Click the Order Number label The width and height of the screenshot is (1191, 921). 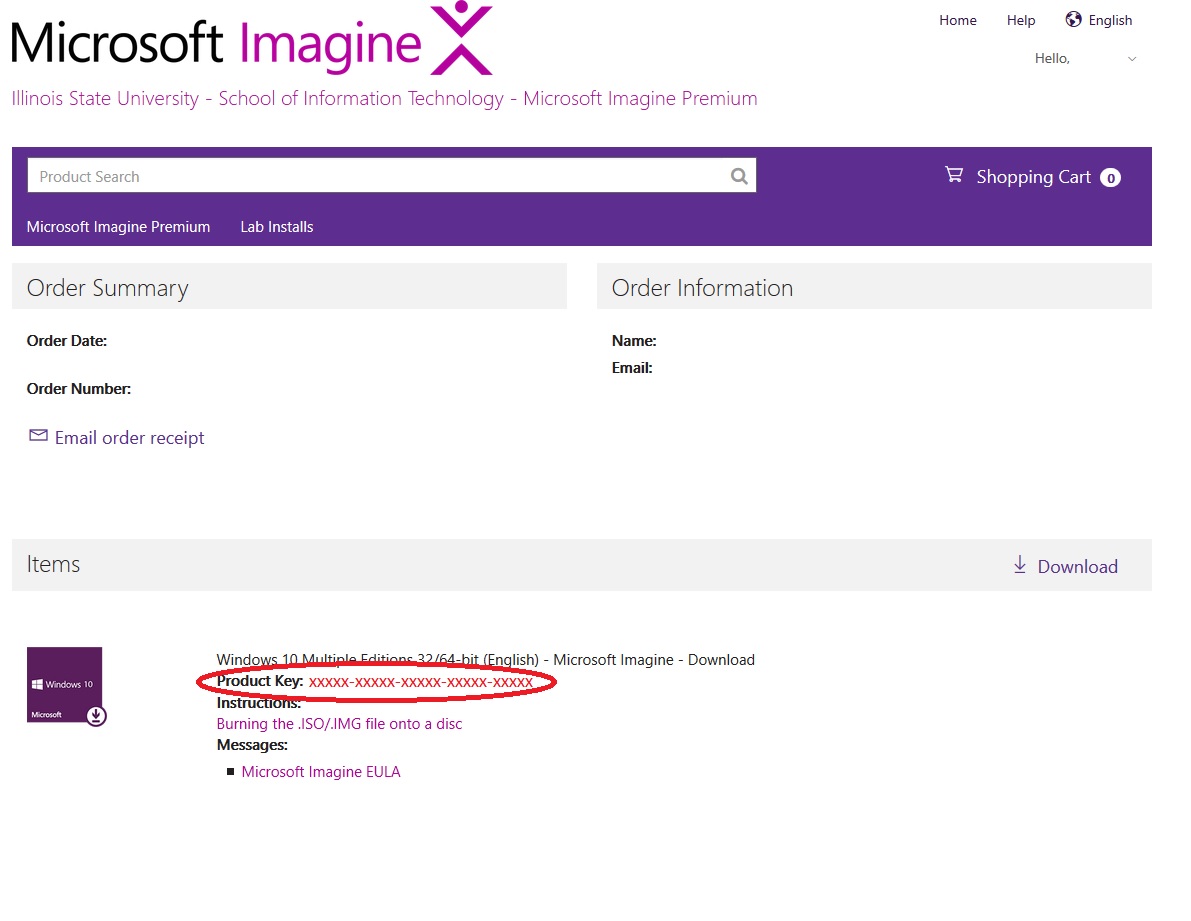pos(79,389)
